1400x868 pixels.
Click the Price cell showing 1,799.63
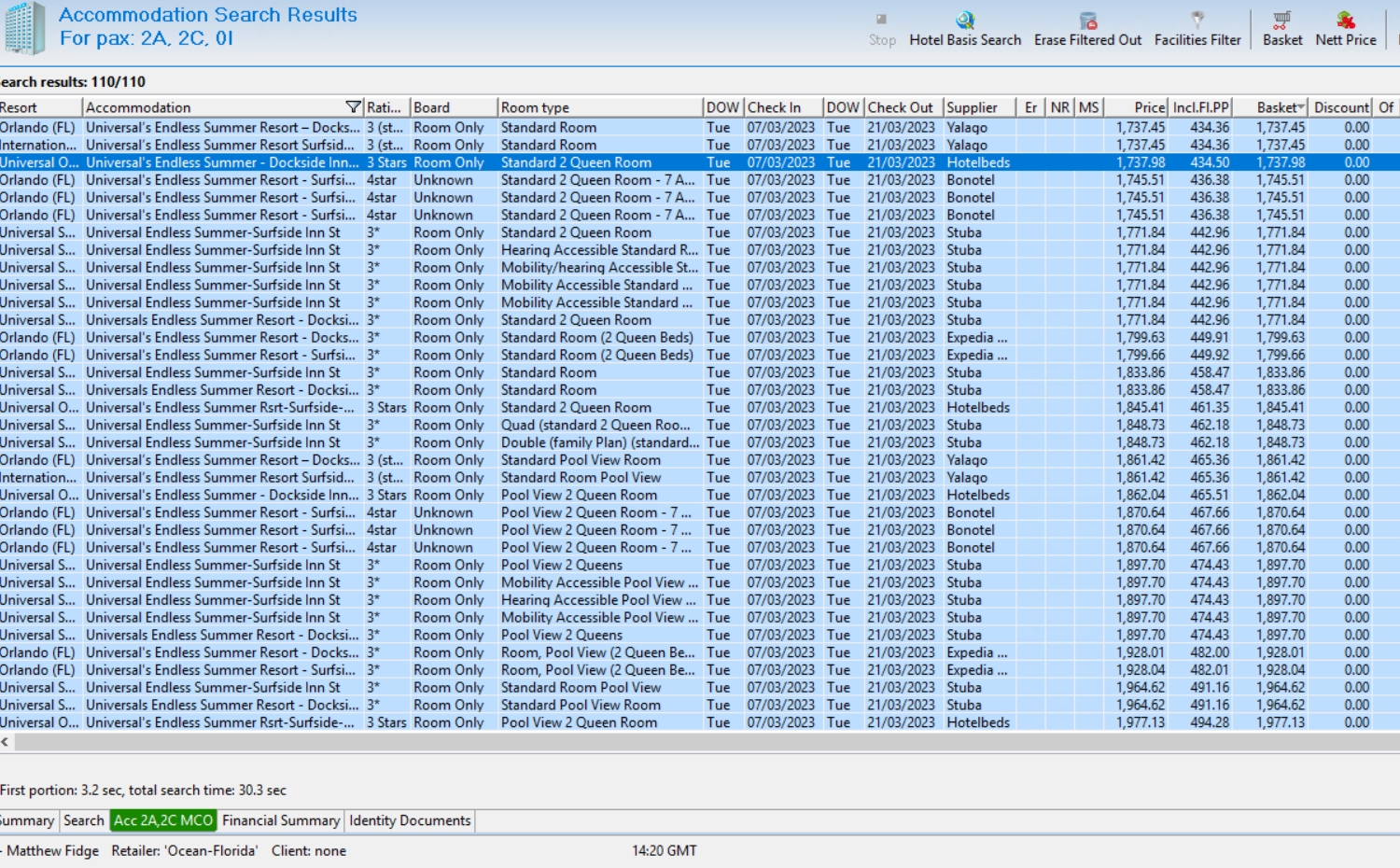pyautogui.click(x=1141, y=338)
